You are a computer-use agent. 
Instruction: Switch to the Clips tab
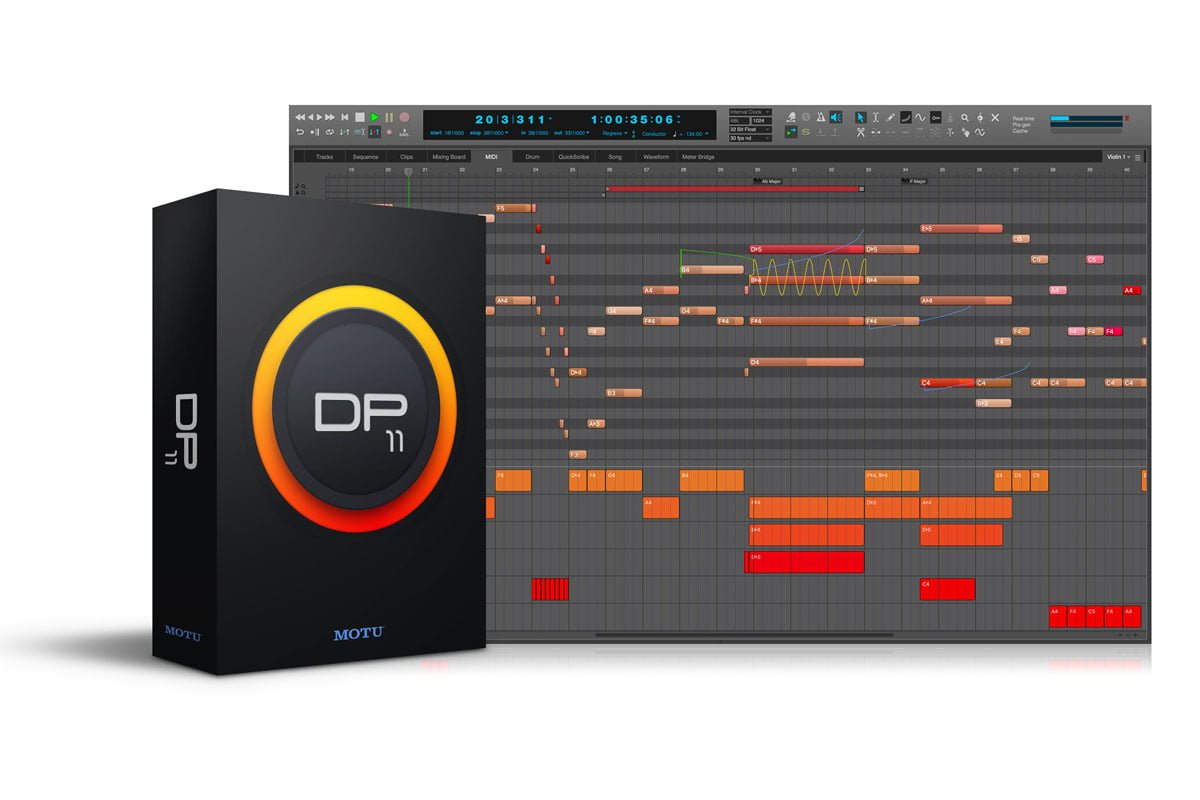click(406, 157)
